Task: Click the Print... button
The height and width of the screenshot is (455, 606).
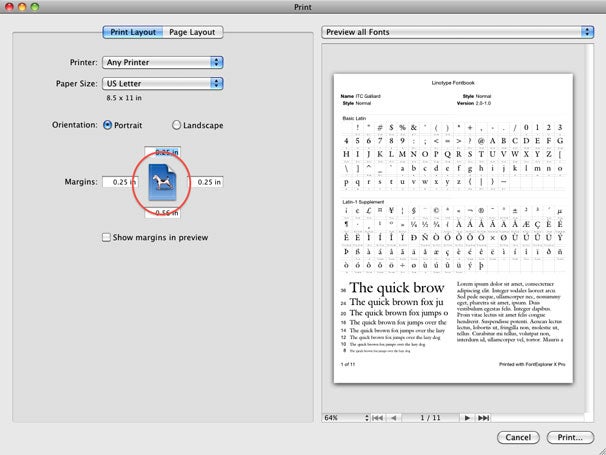Action: tap(570, 437)
